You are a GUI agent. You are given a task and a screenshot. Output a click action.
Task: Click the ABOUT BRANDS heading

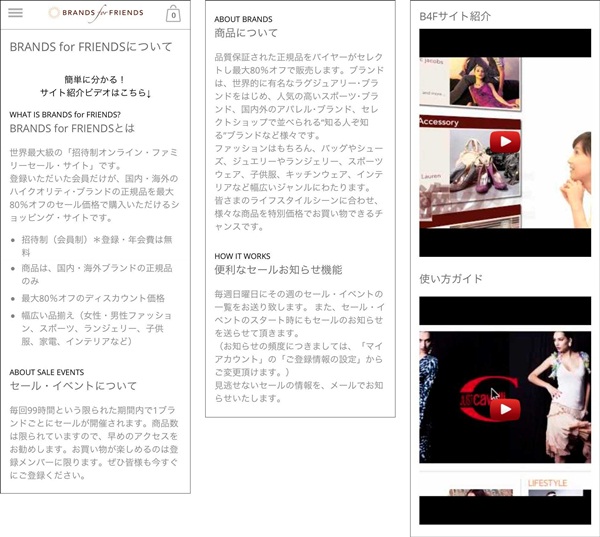[x=243, y=19]
